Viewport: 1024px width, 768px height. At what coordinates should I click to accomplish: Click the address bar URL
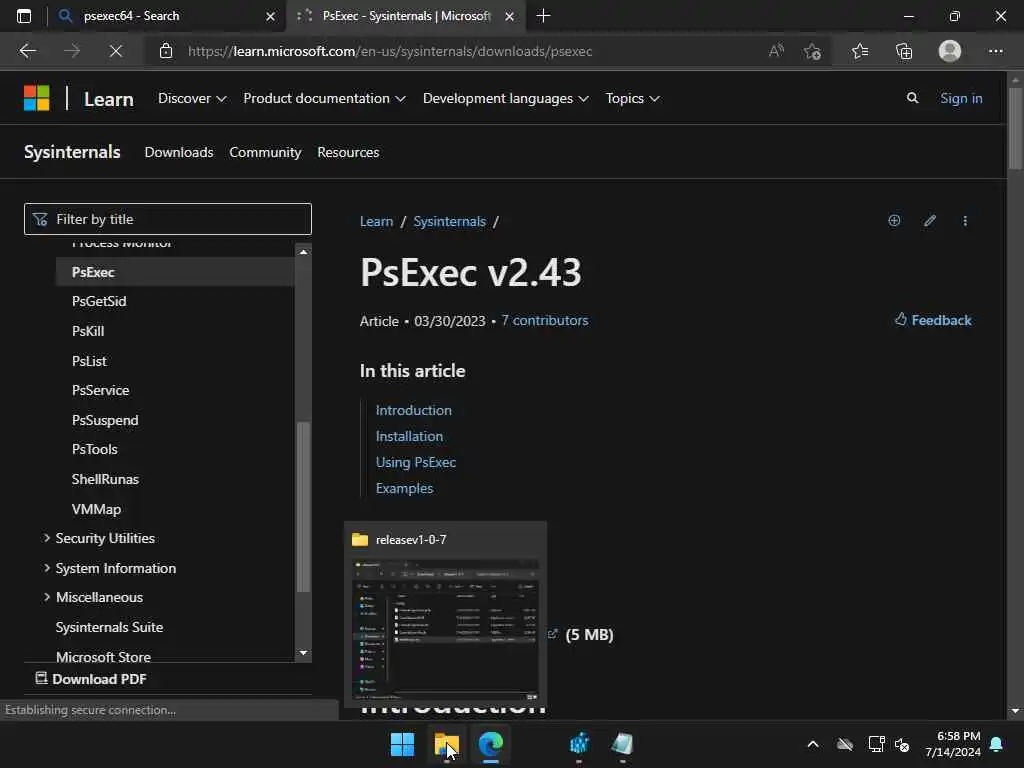(x=390, y=51)
